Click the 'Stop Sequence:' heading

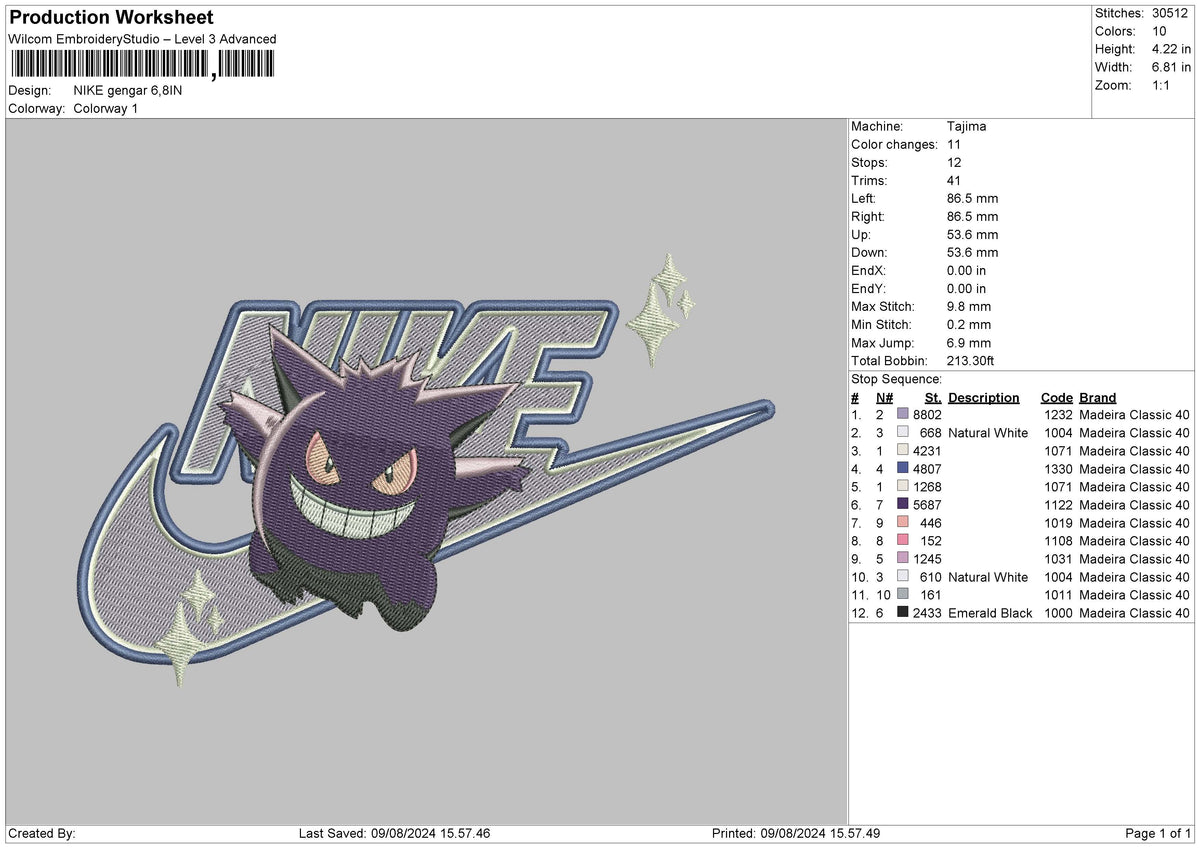(x=896, y=380)
